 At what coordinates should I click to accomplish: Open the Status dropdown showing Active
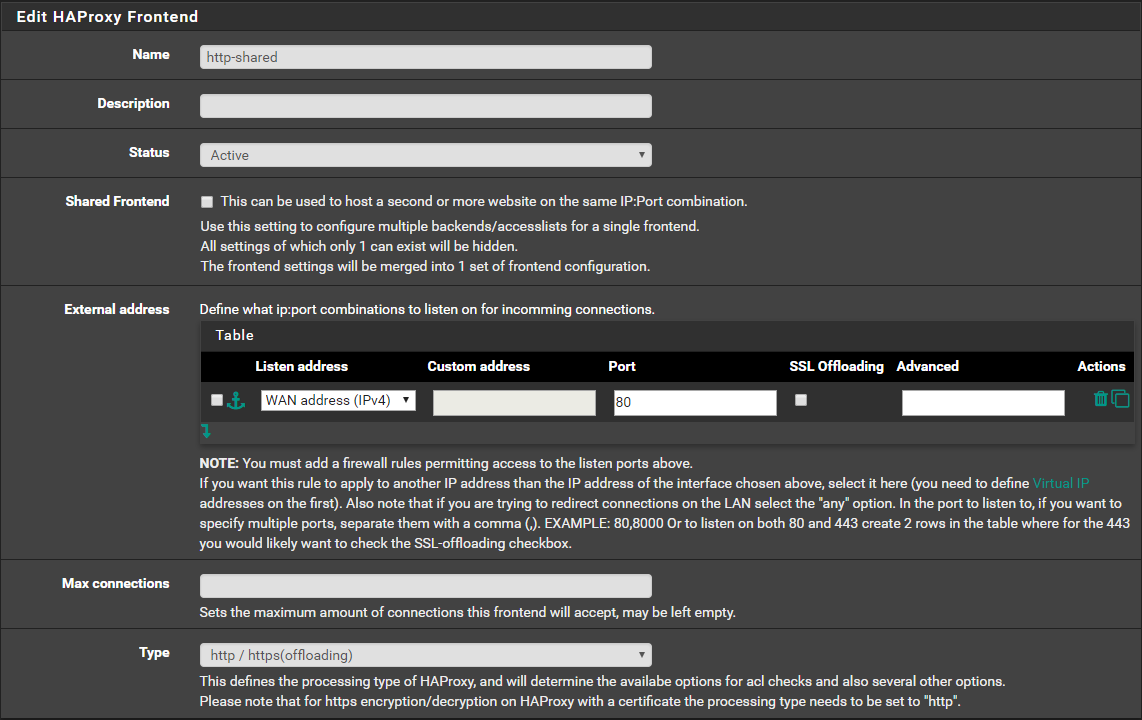425,155
